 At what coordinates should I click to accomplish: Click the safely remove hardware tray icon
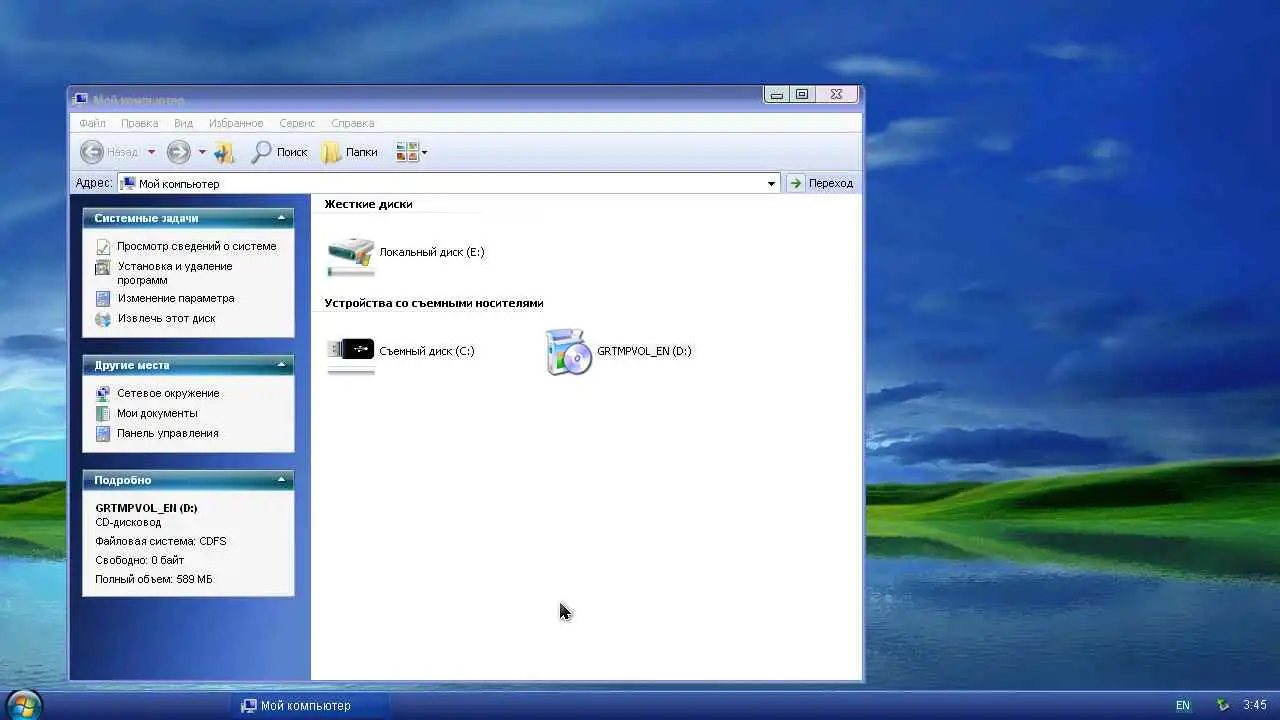pos(1223,705)
